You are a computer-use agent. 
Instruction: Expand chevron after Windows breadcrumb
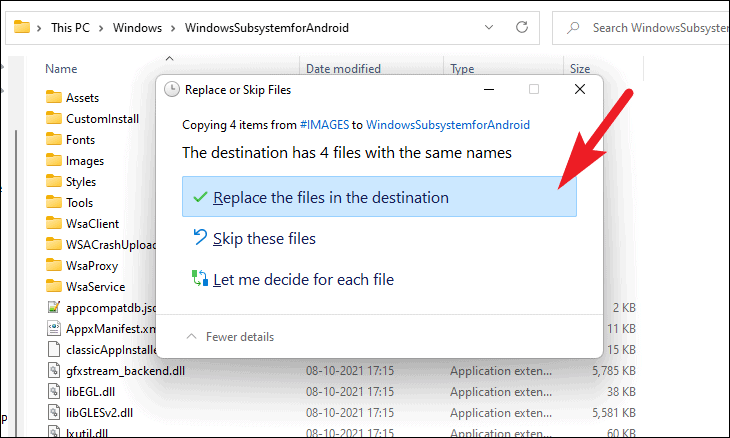tap(173, 28)
